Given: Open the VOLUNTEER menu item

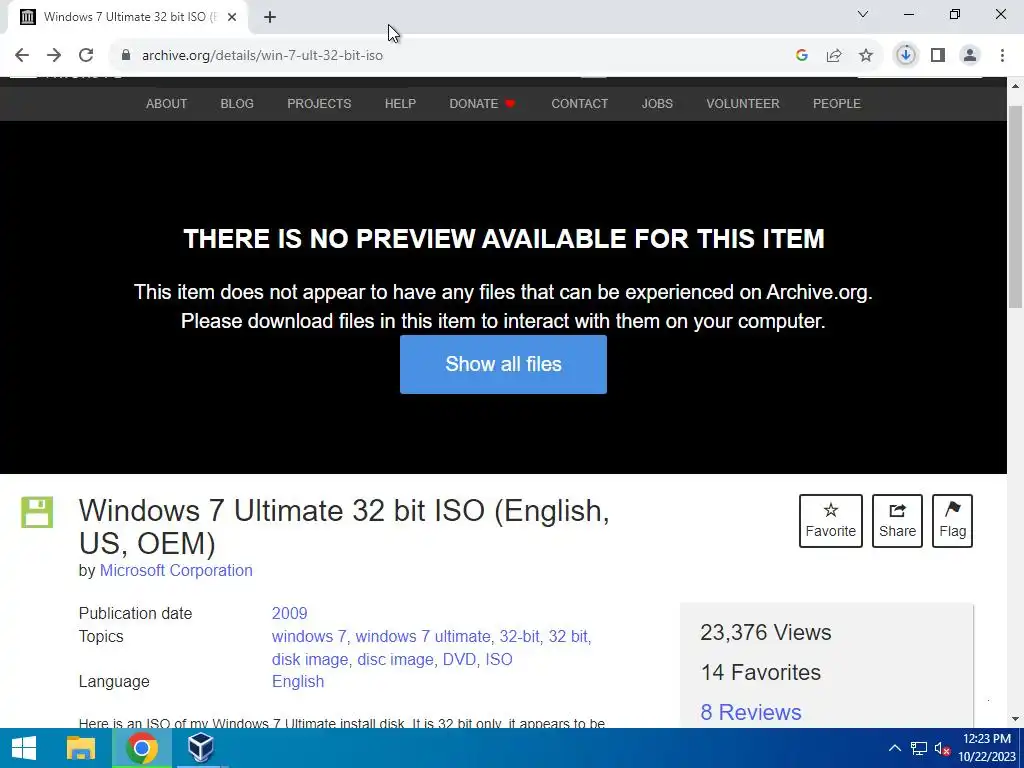Looking at the screenshot, I should coord(743,104).
